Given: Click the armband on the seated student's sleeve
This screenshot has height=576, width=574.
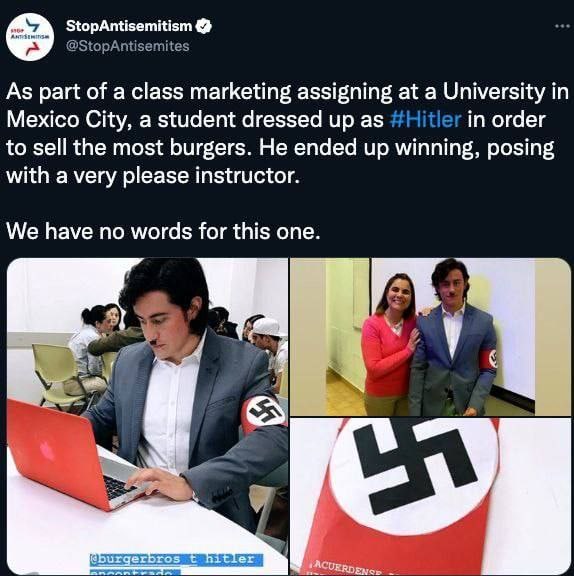Looking at the screenshot, I should [264, 413].
